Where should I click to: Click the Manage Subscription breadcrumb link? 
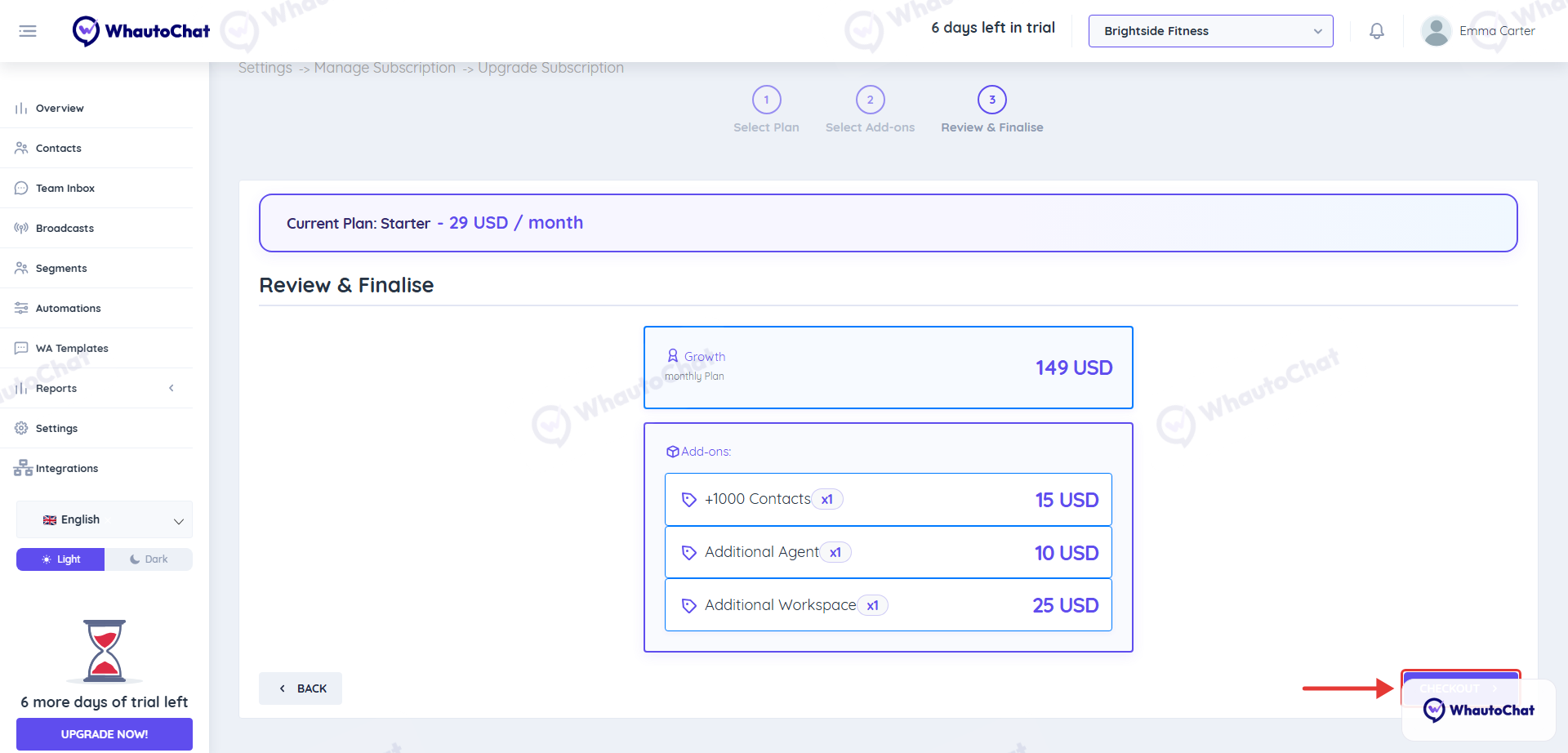click(x=385, y=68)
